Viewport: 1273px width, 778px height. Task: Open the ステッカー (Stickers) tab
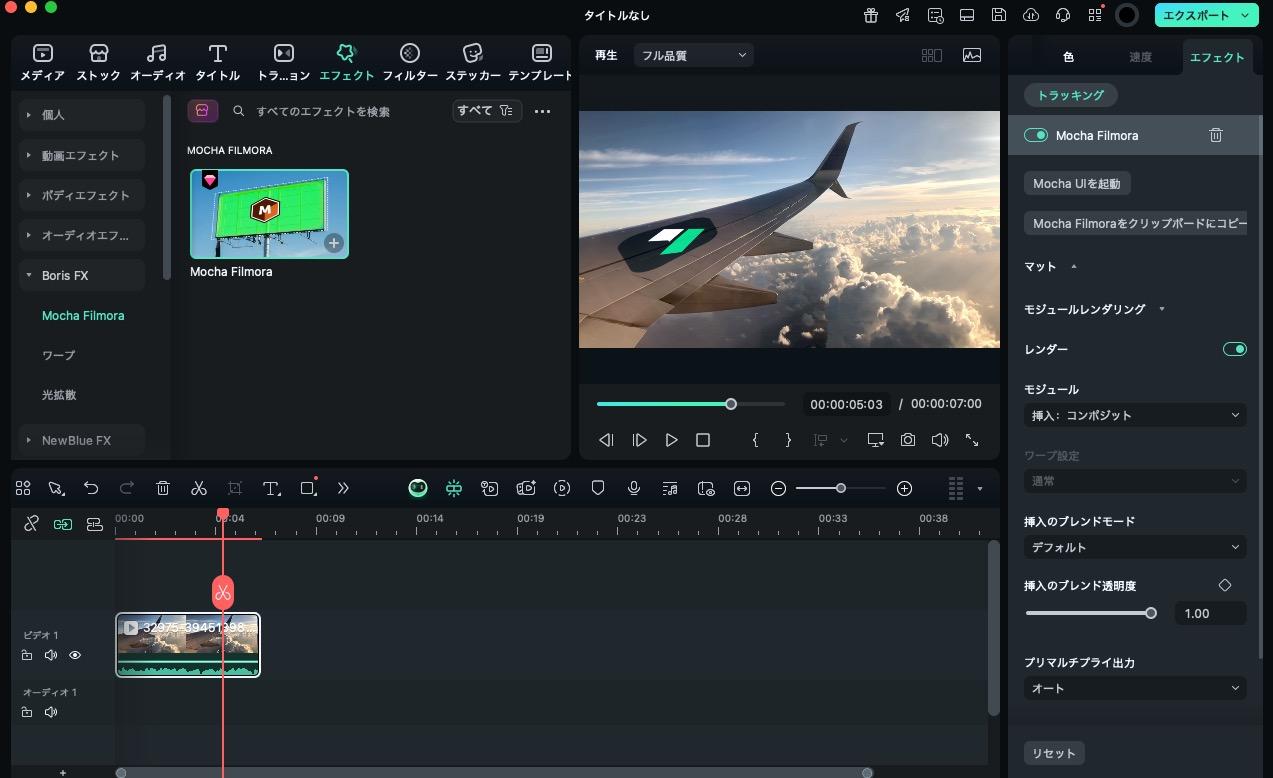coord(473,62)
